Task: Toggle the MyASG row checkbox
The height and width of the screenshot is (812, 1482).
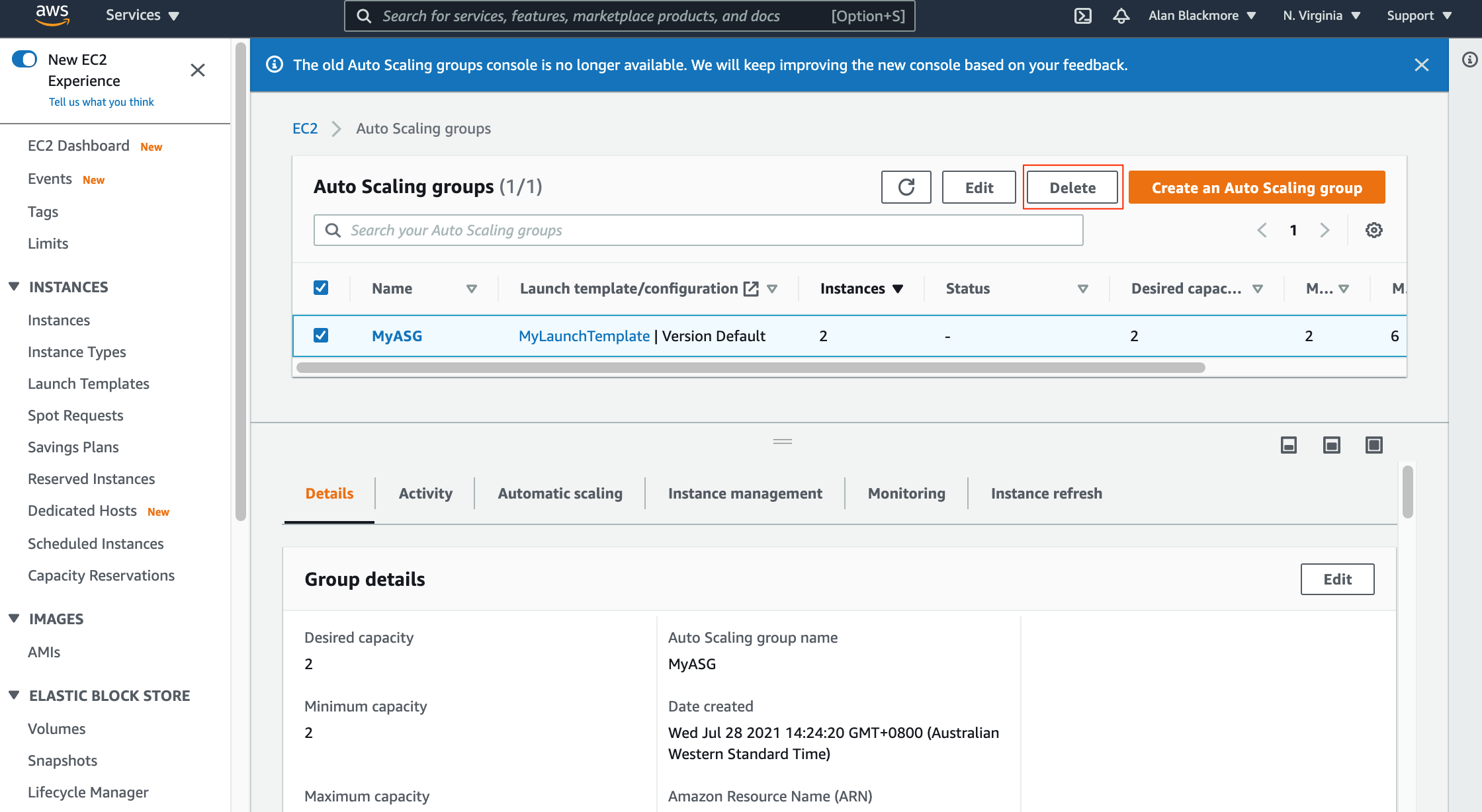Action: [321, 335]
